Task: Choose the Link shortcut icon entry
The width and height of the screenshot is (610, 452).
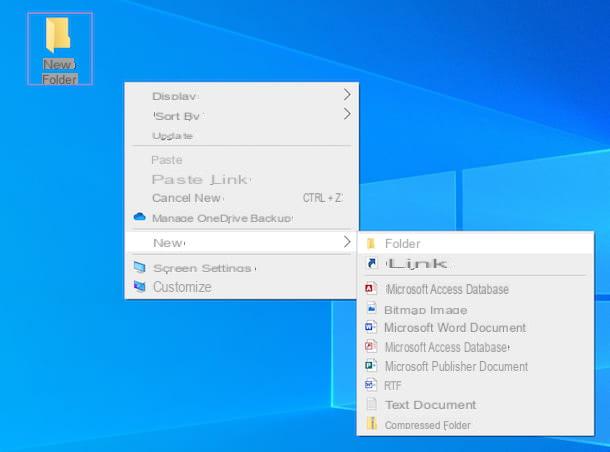Action: [x=371, y=264]
